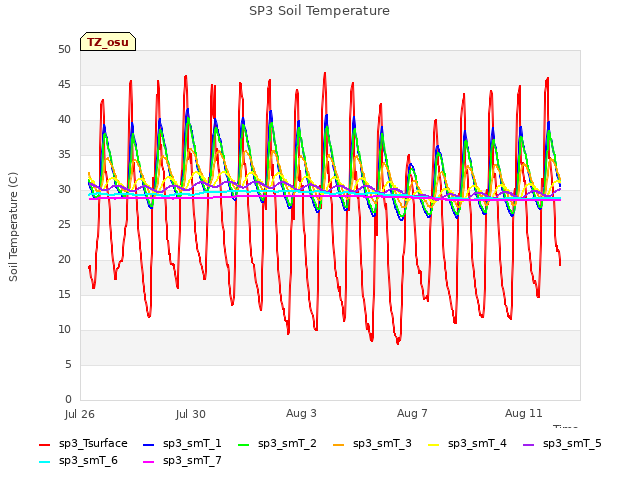The height and width of the screenshot is (480, 640).
Task: Click the 50 y-axis tick label
Action: click(x=64, y=49)
